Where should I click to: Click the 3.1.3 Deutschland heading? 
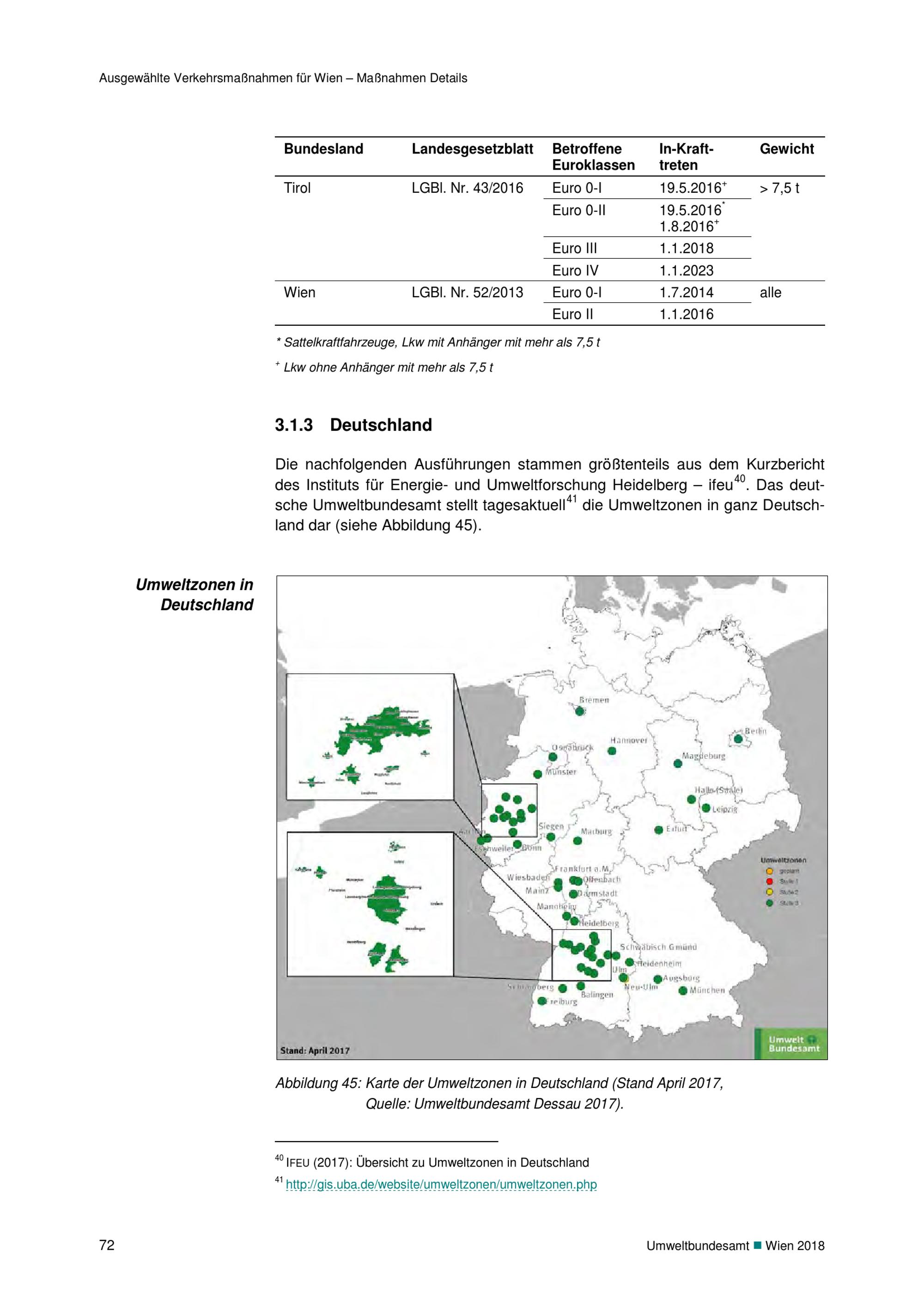pyautogui.click(x=353, y=425)
